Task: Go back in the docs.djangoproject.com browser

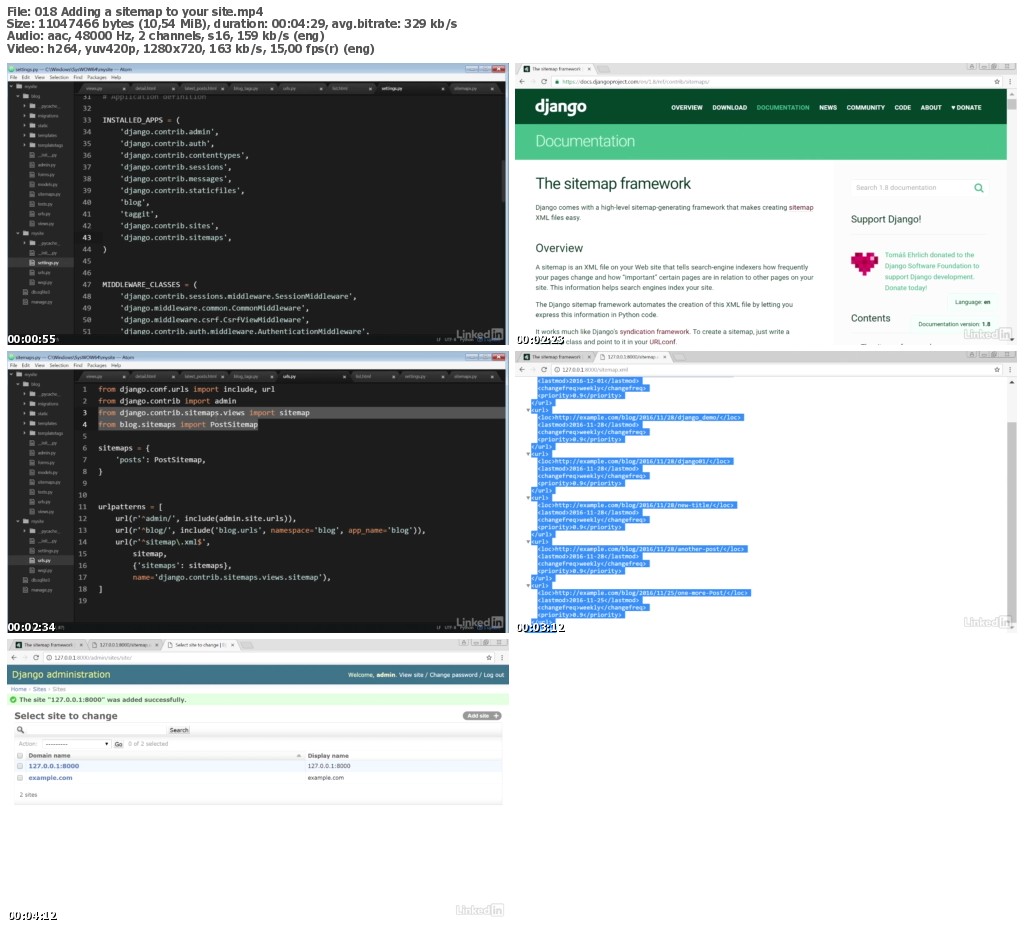Action: 521,82
